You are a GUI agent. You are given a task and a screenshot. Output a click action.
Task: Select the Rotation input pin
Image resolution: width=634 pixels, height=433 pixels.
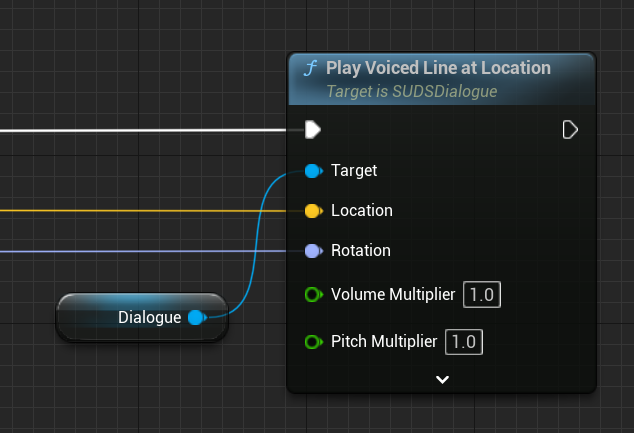(313, 251)
